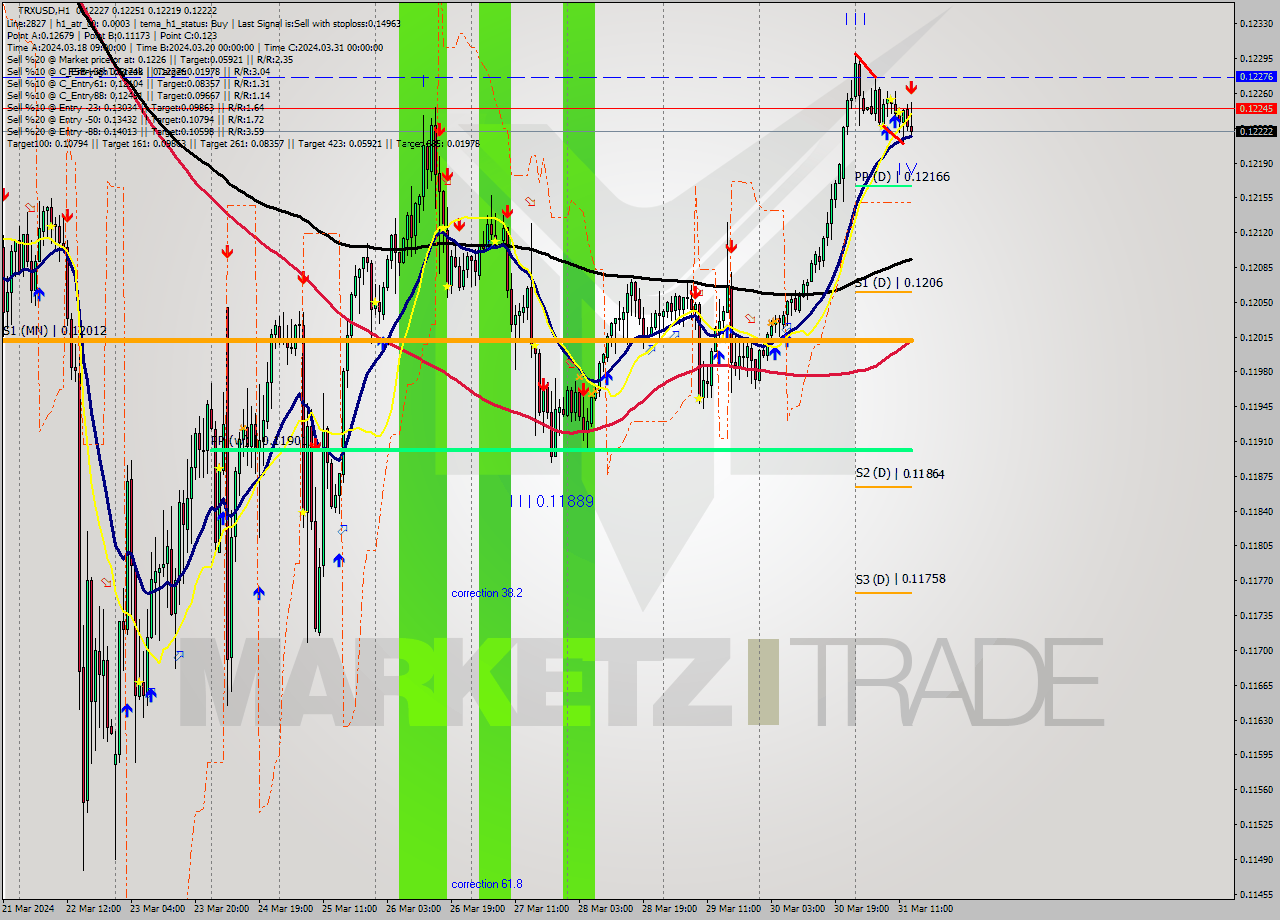Click the red 0.12245 price tag

(x=1255, y=108)
